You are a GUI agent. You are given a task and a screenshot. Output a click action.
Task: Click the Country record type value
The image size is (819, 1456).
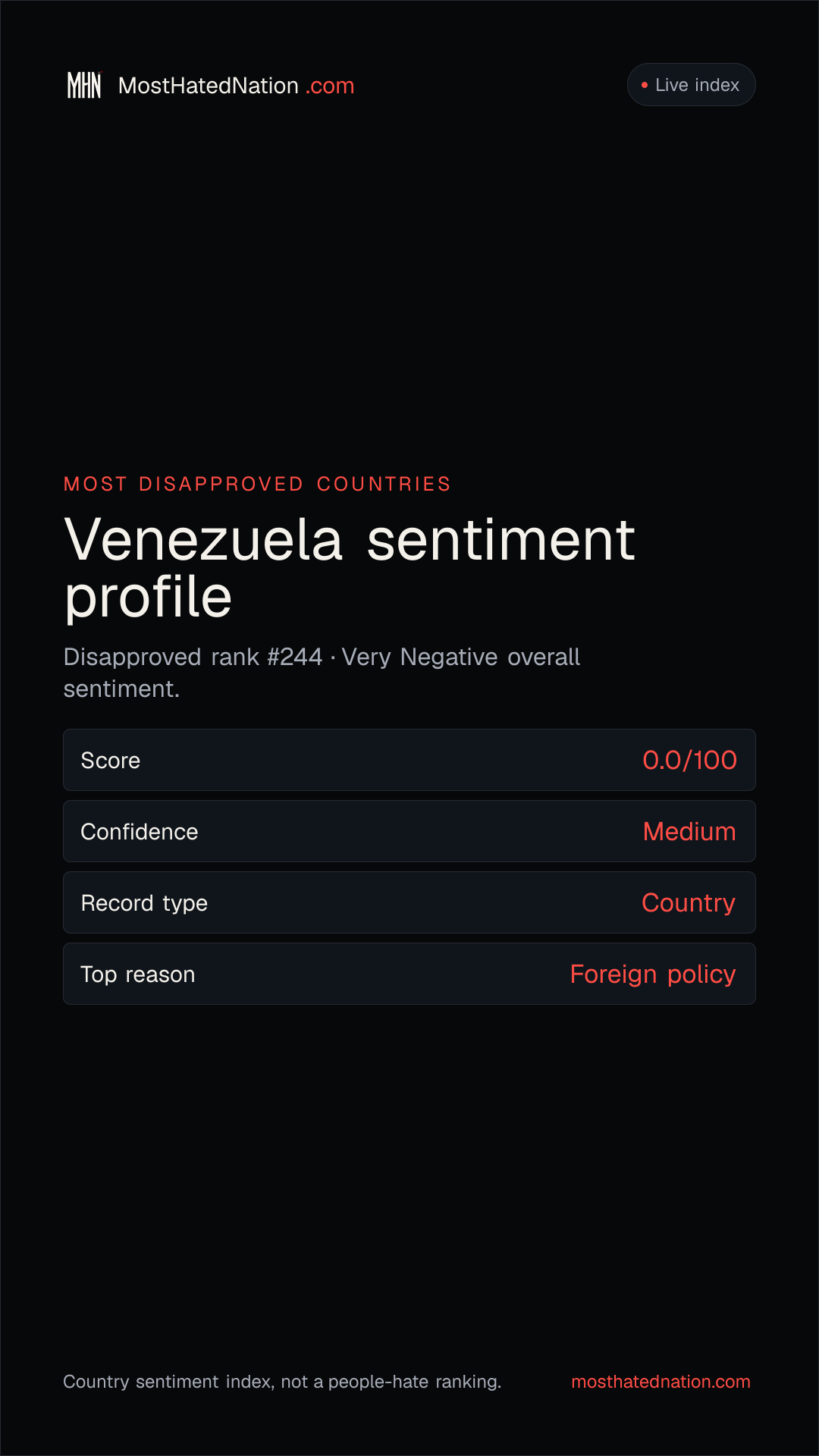click(x=689, y=903)
